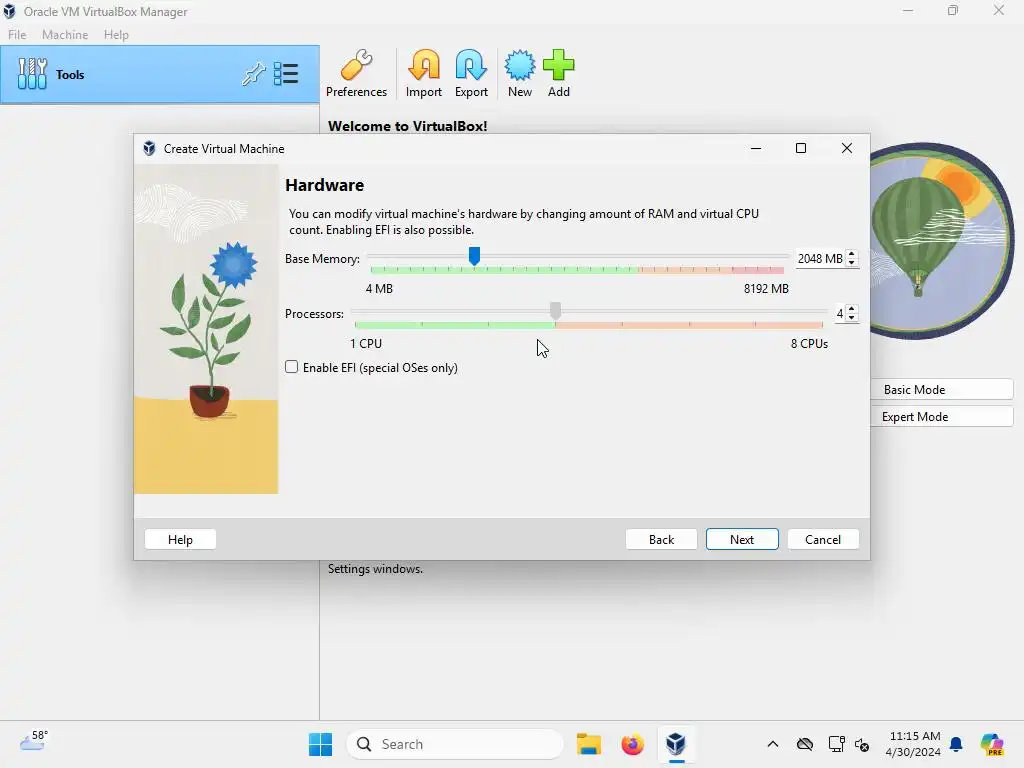This screenshot has width=1024, height=768.
Task: Click the Processors slider handle
Action: tap(555, 311)
